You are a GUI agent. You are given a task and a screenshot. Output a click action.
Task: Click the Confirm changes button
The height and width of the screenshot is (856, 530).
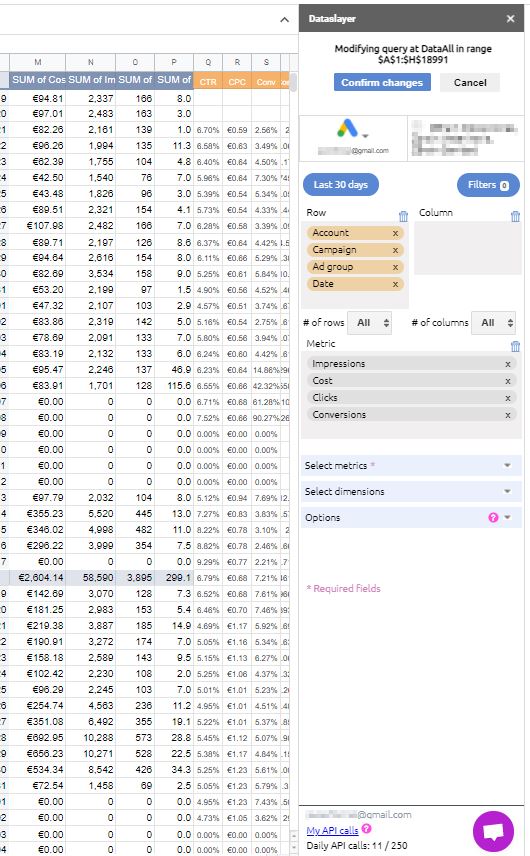382,82
